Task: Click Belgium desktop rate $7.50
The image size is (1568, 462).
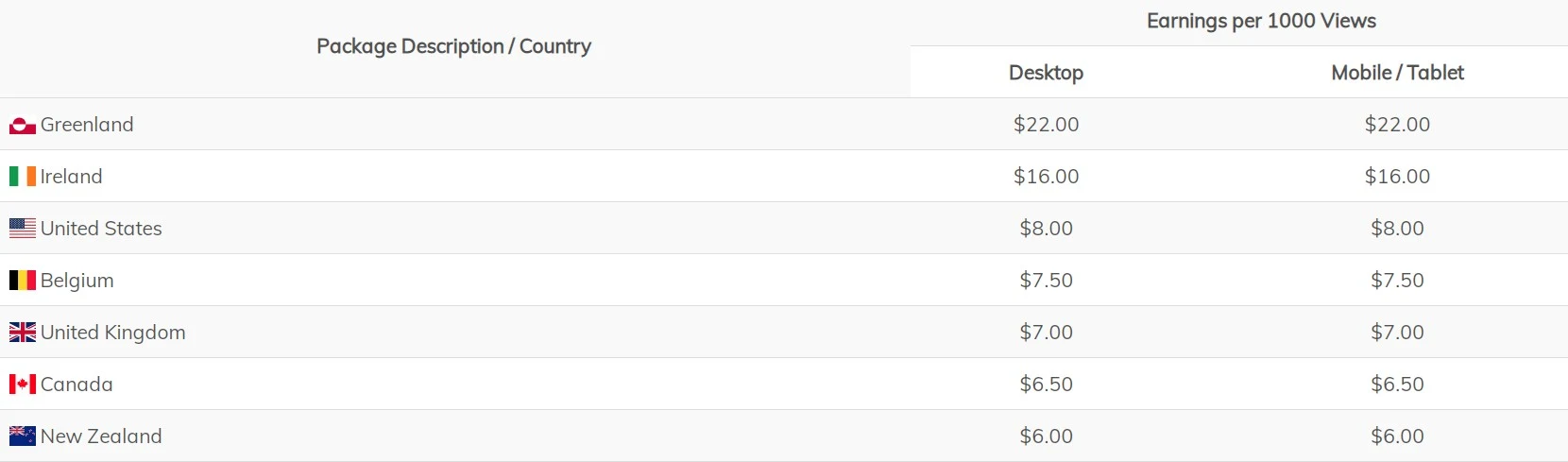Action: [1046, 281]
